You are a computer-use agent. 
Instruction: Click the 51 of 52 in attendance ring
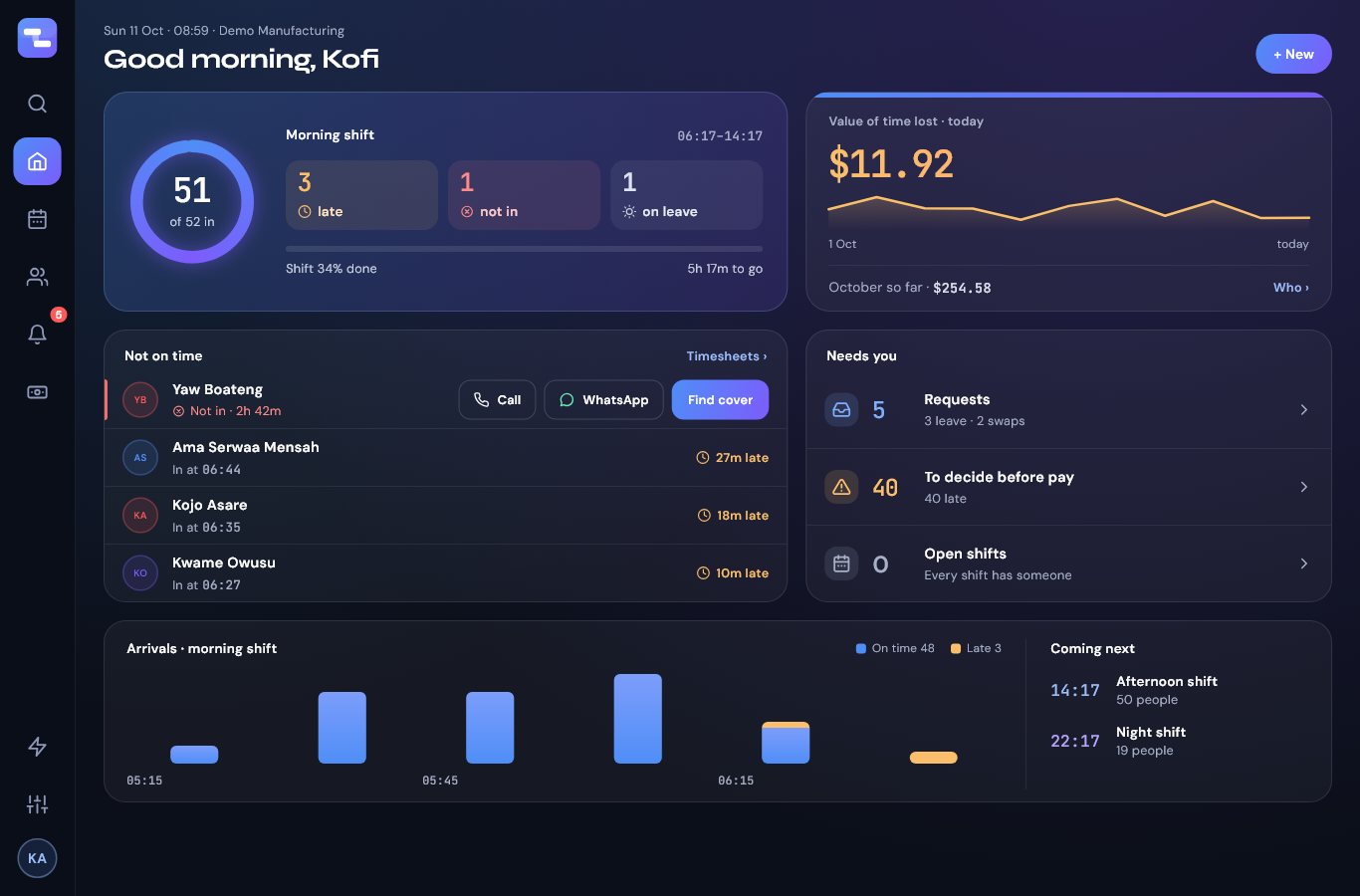click(192, 202)
